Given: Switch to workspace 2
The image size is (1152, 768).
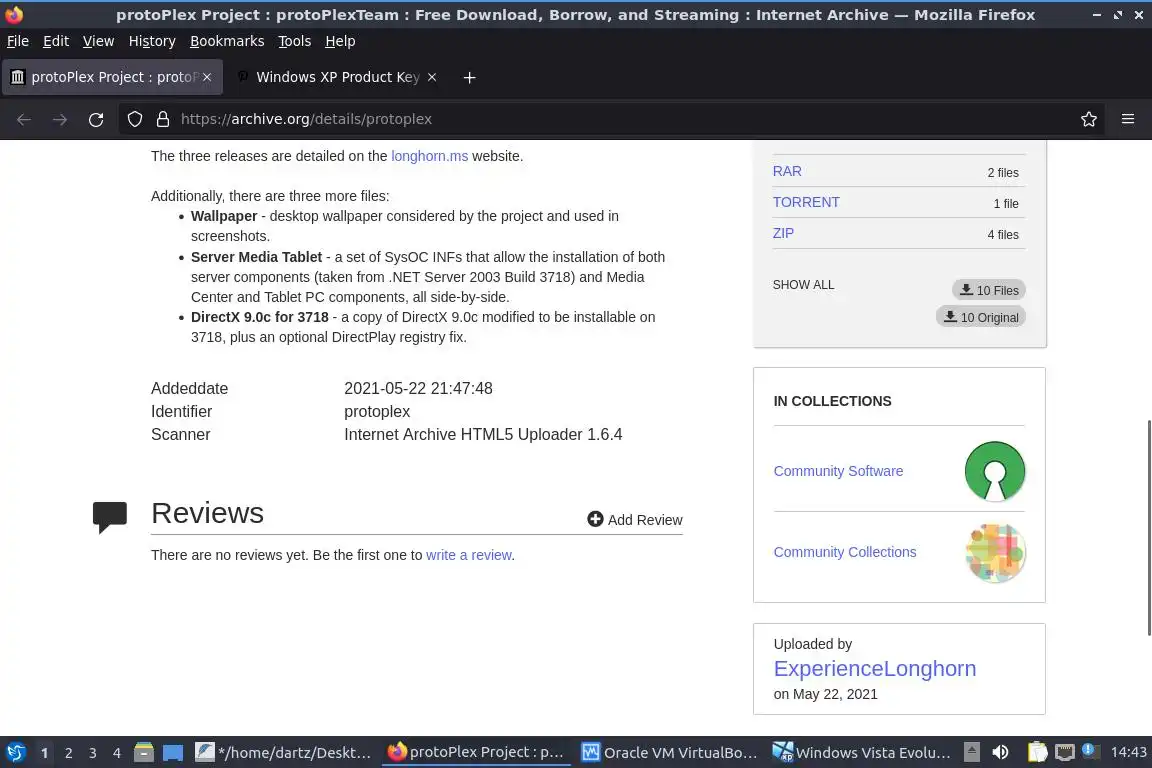Looking at the screenshot, I should [x=68, y=753].
